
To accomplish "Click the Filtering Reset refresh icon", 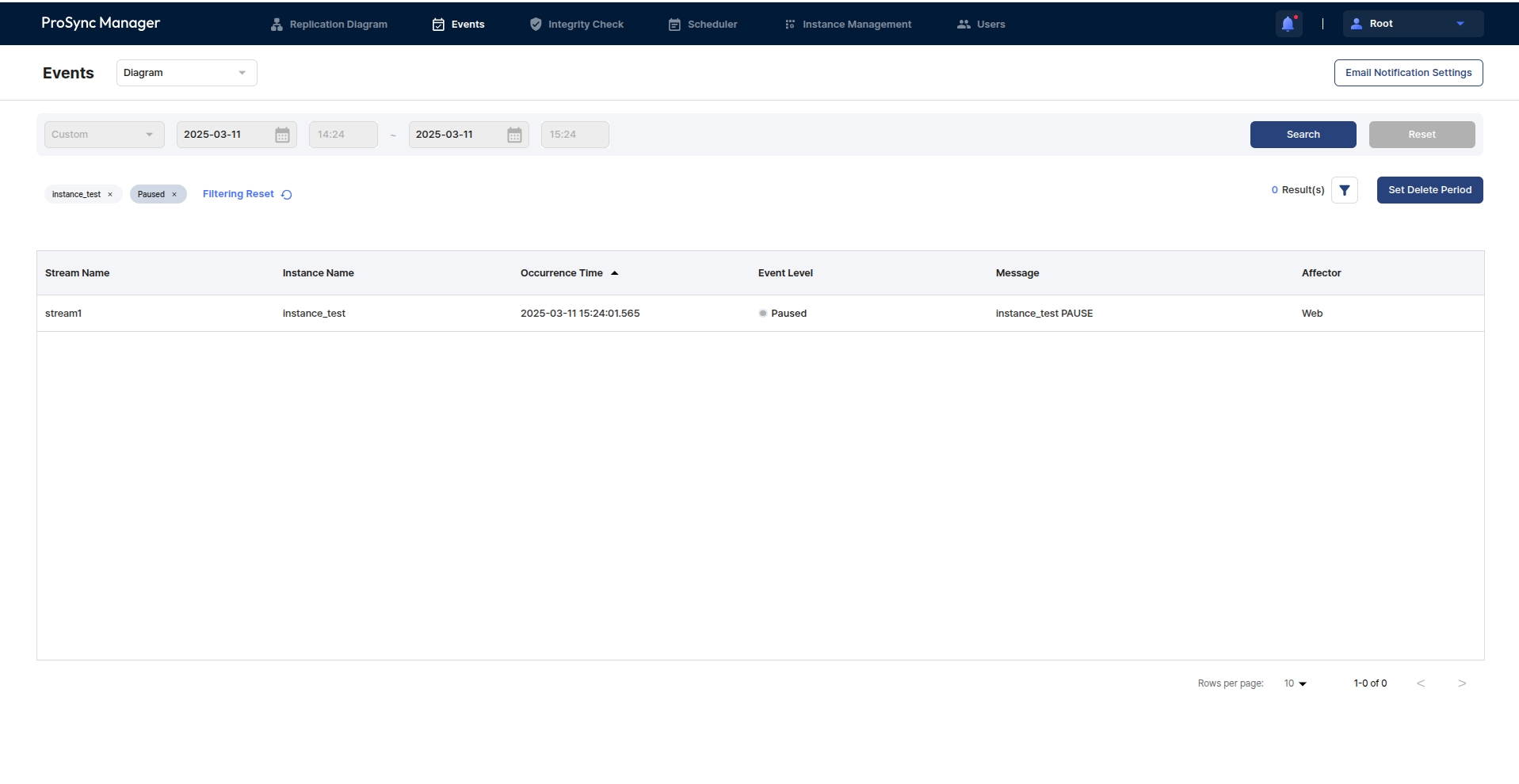I will click(287, 195).
